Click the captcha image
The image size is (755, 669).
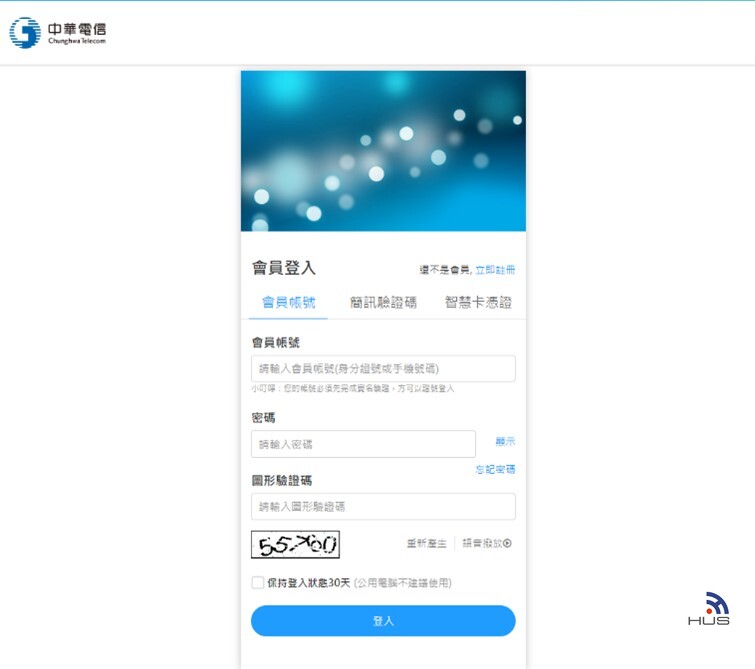(x=295, y=545)
